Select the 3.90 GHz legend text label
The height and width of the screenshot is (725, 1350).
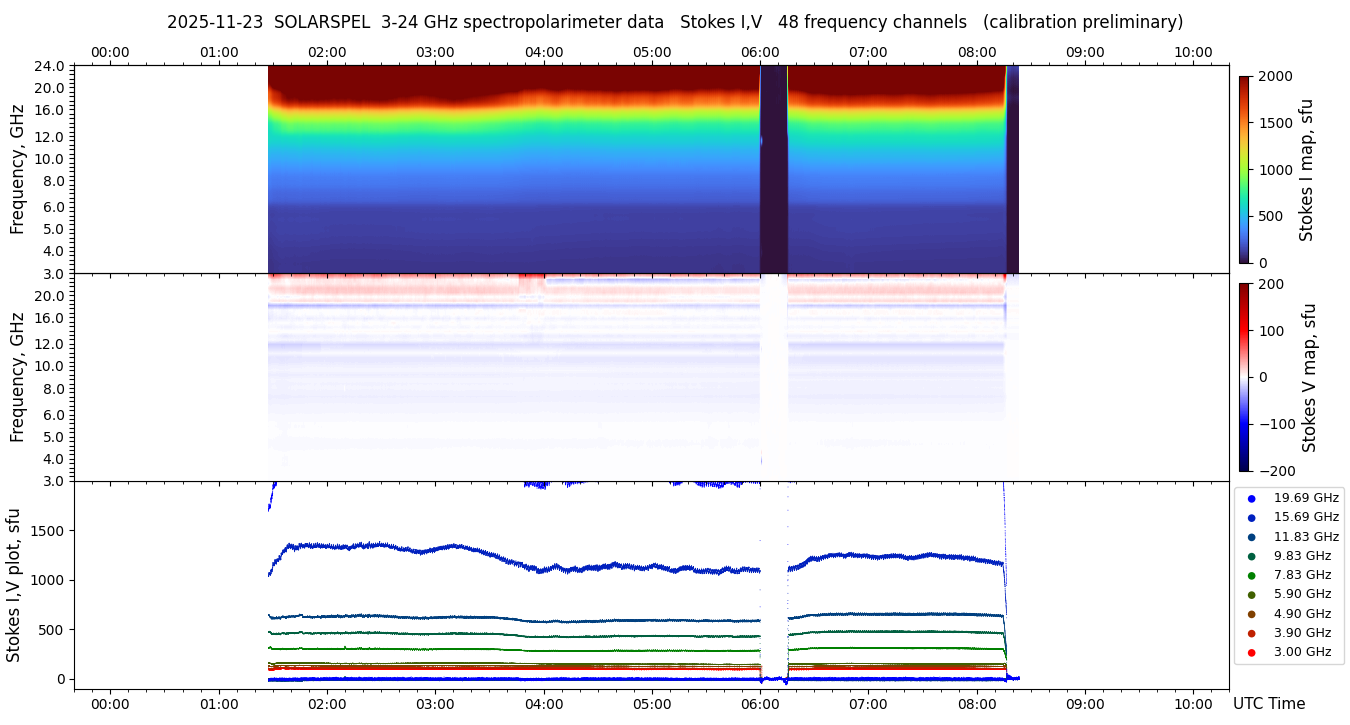1302,633
